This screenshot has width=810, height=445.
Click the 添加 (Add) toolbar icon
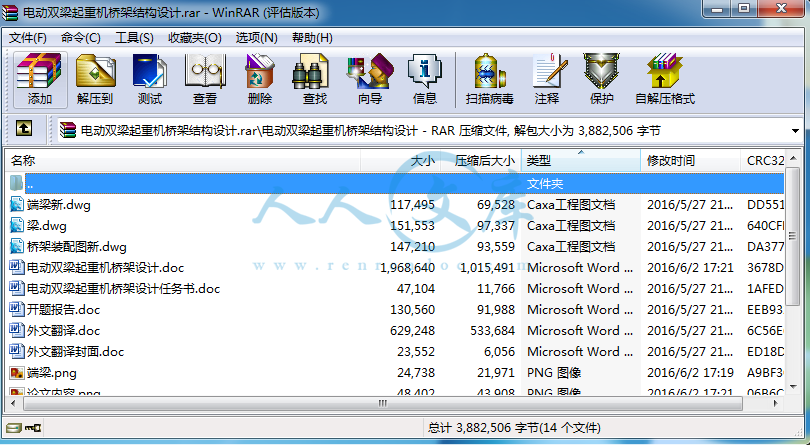tap(40, 80)
